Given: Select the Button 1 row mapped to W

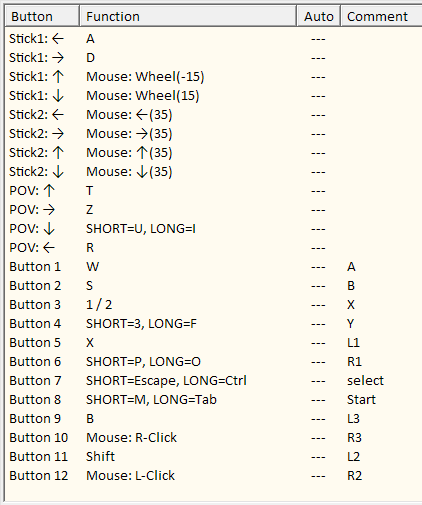Looking at the screenshot, I should [214, 267].
